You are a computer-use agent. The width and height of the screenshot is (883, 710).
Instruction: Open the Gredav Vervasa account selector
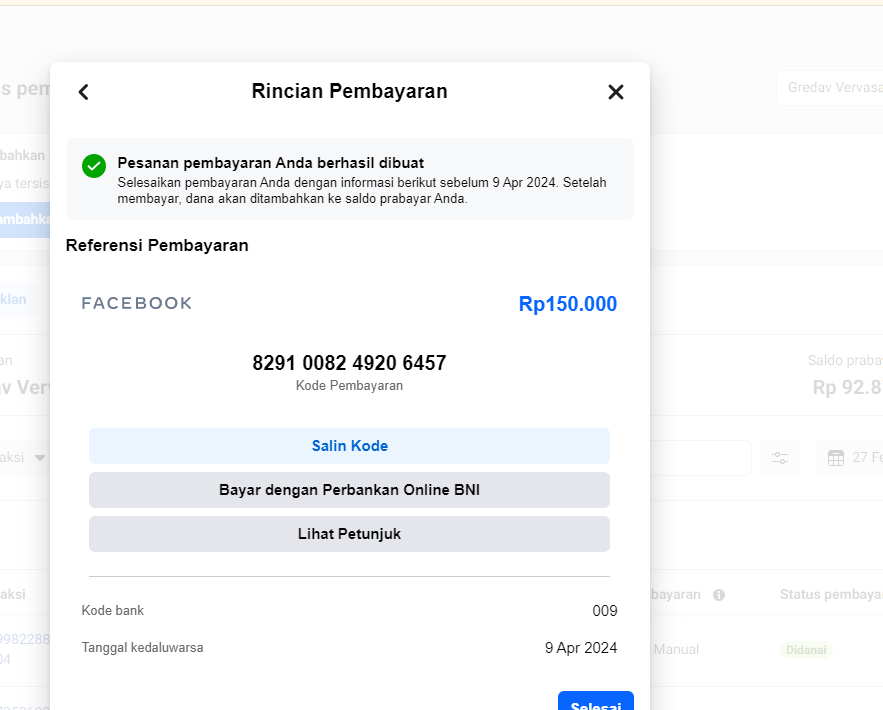(830, 88)
